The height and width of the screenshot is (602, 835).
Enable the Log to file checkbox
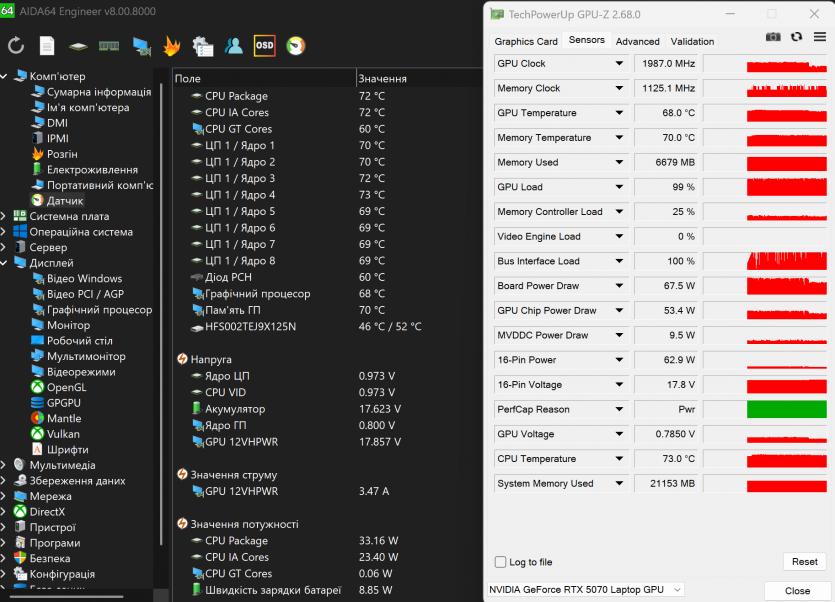pos(501,562)
